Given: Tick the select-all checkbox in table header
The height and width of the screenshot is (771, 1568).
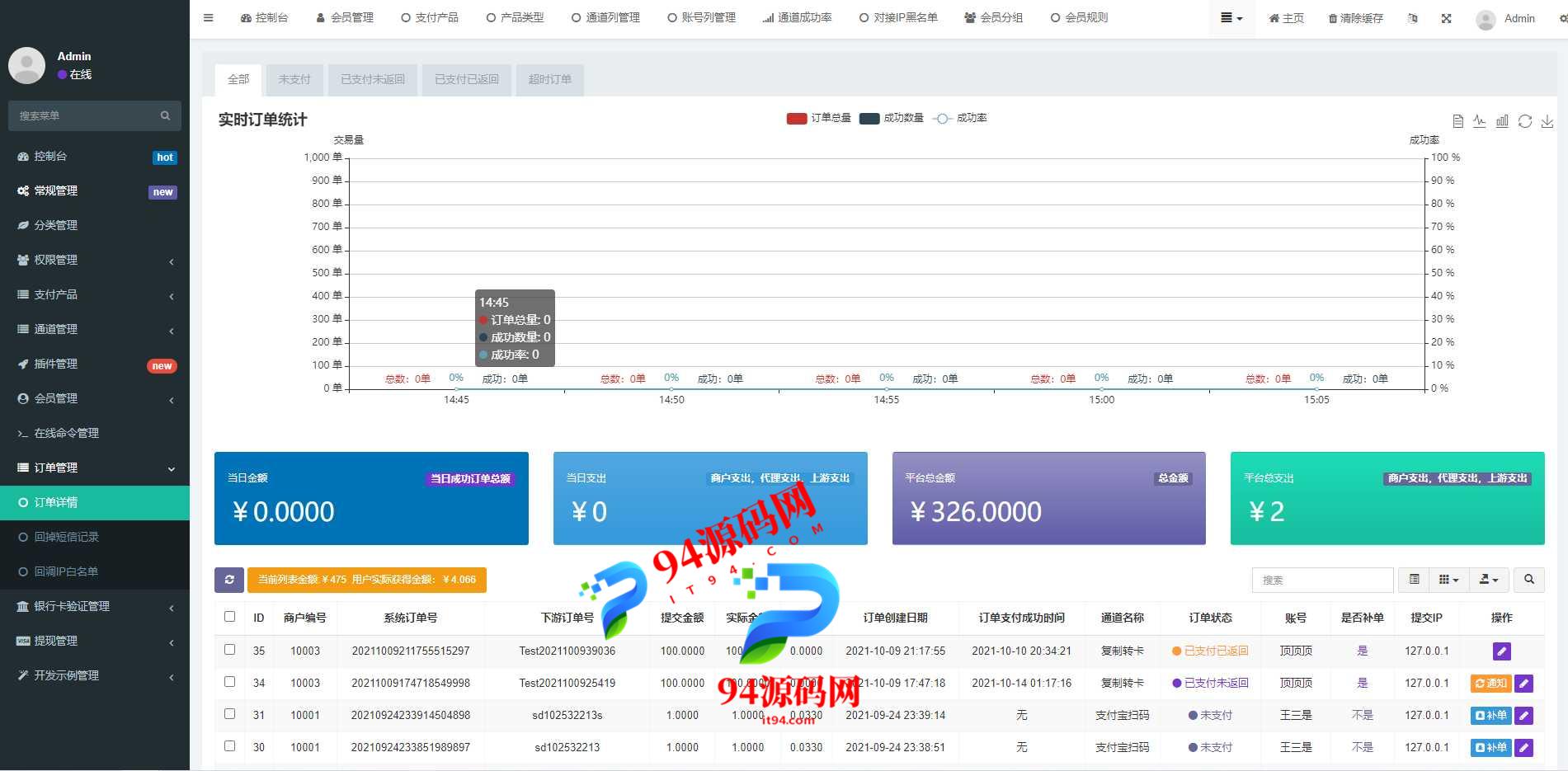Looking at the screenshot, I should click(230, 616).
